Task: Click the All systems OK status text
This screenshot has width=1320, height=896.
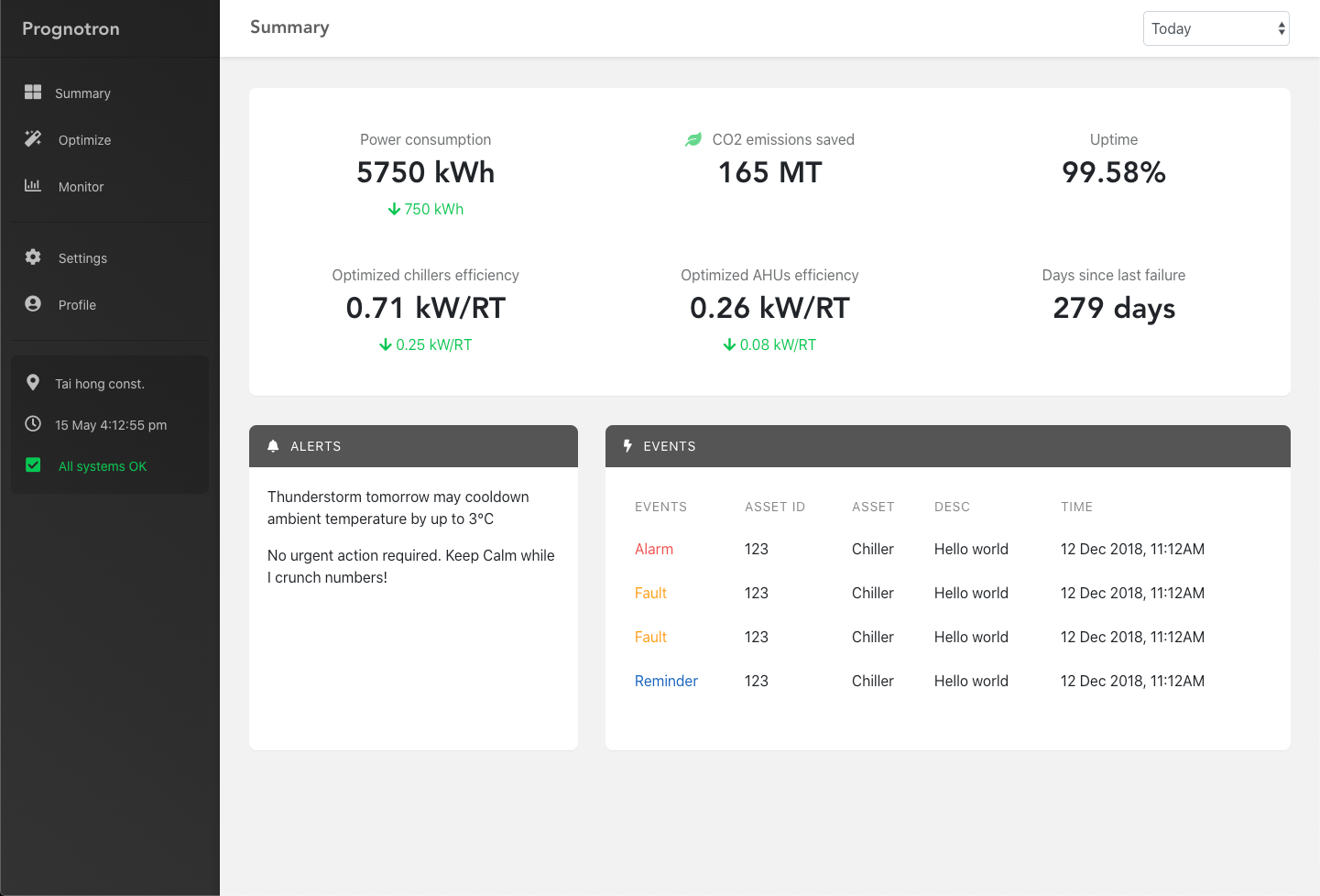Action: tap(103, 466)
